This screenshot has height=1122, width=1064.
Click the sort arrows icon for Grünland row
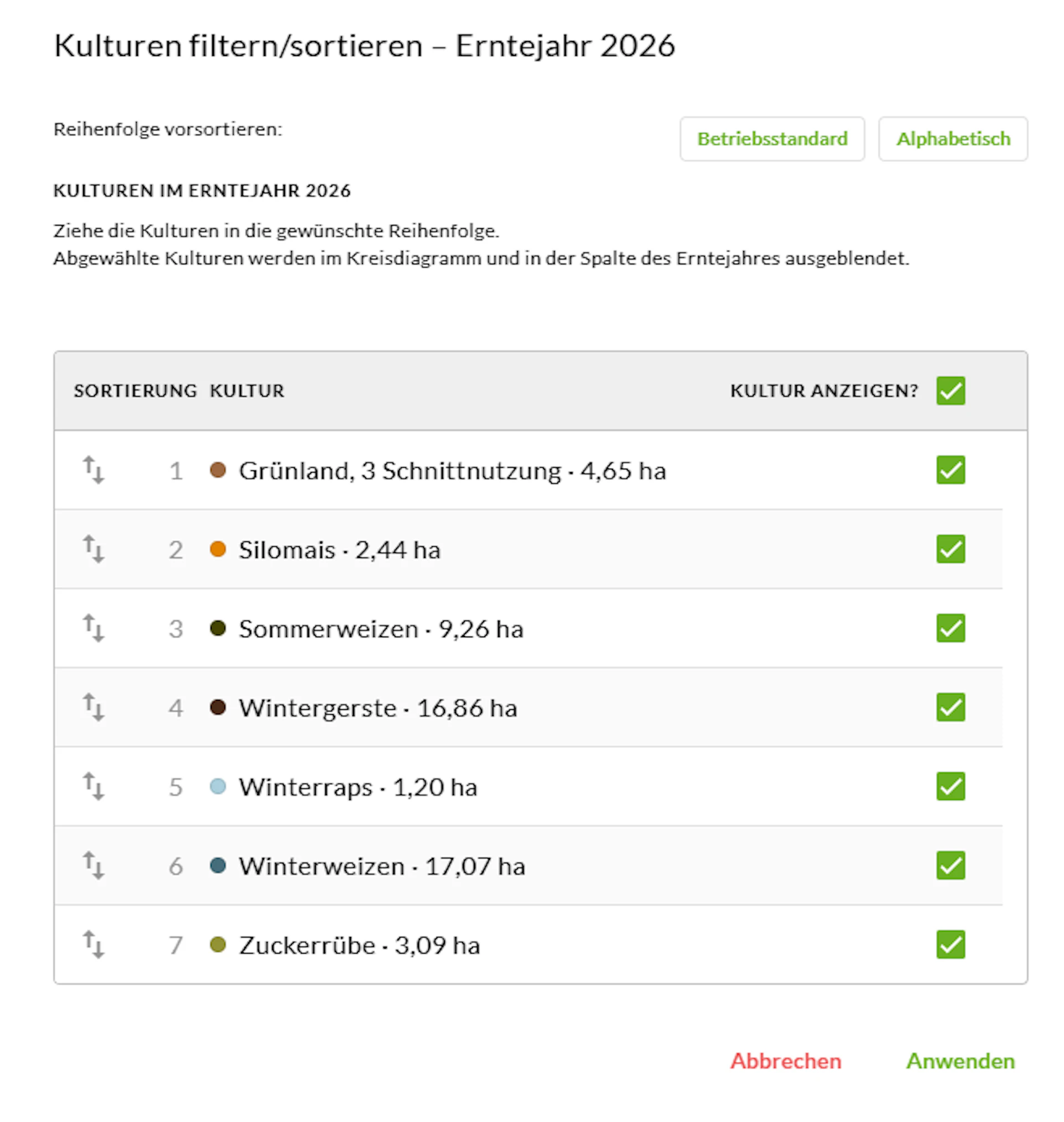pos(94,470)
